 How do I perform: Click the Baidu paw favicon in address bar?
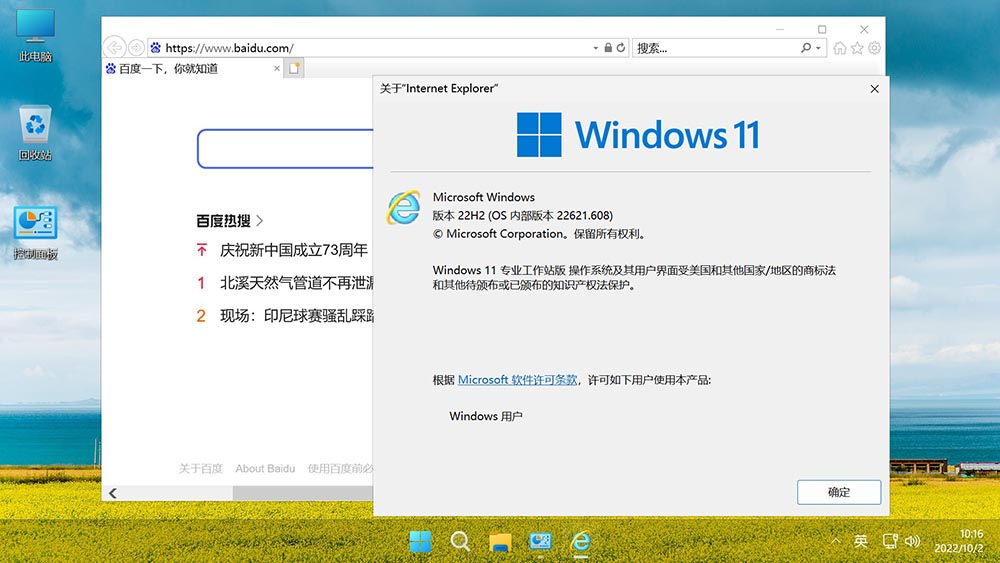click(x=156, y=48)
